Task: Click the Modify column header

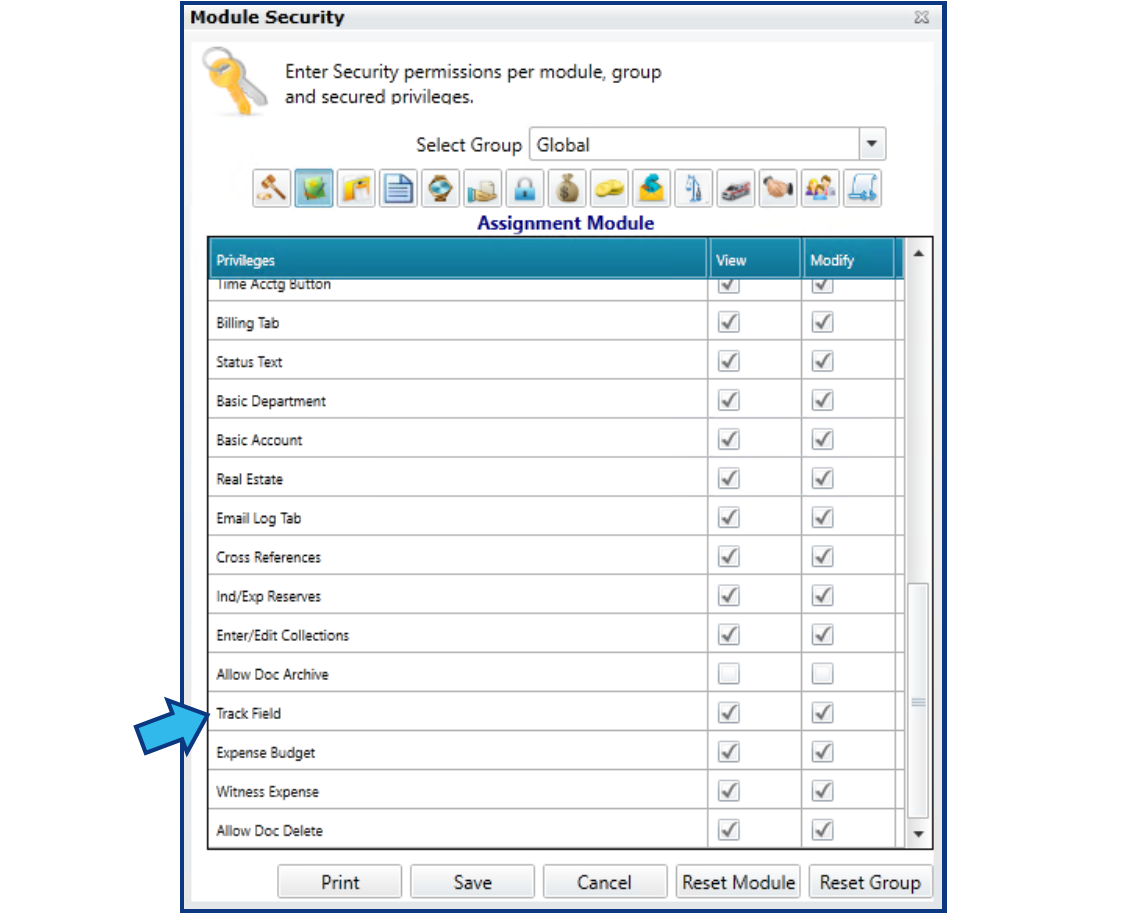Action: (x=848, y=260)
